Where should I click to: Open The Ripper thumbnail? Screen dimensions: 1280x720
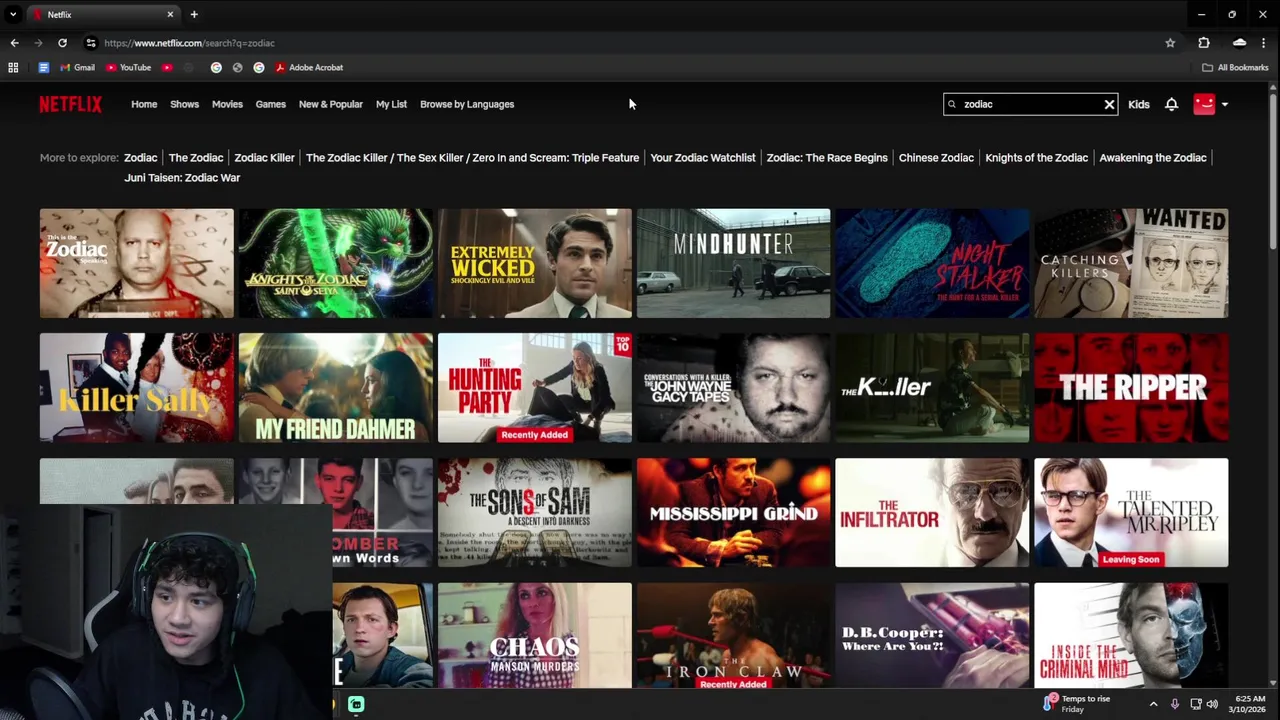pyautogui.click(x=1131, y=388)
